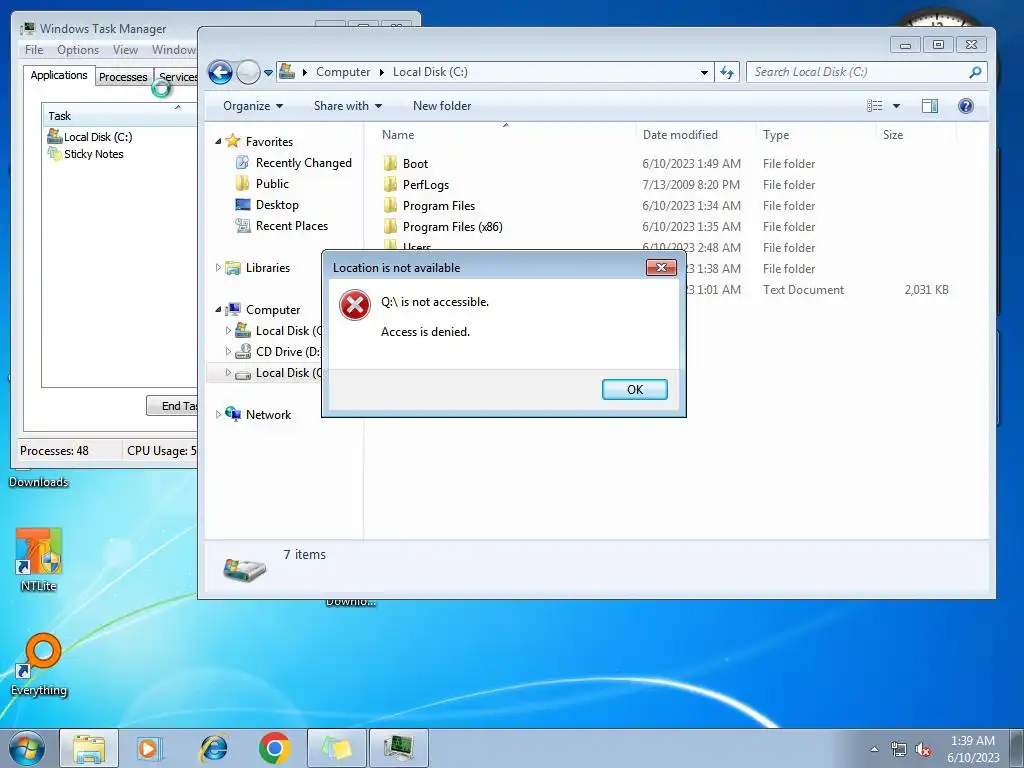Open the Windows Start button
This screenshot has width=1024, height=768.
pyautogui.click(x=27, y=748)
